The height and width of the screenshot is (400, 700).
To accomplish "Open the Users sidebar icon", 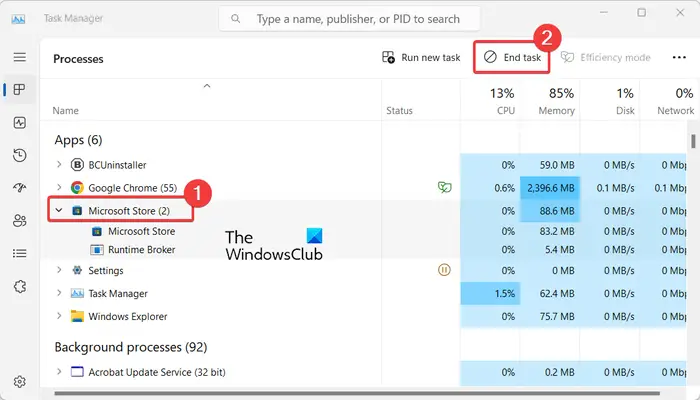I will point(20,221).
